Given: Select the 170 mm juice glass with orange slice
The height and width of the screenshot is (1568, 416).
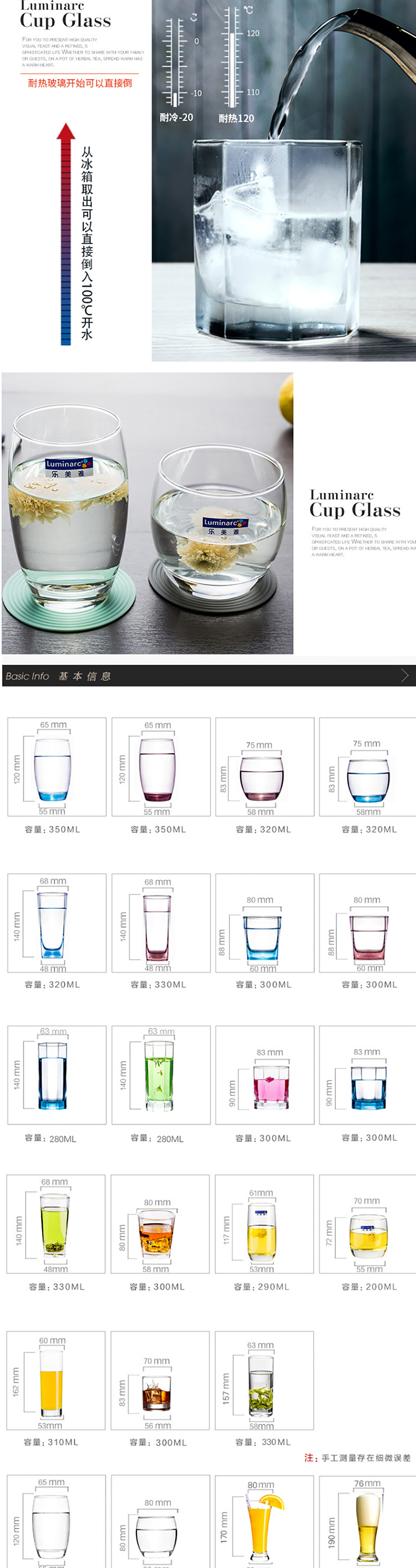Looking at the screenshot, I should pos(265,1521).
